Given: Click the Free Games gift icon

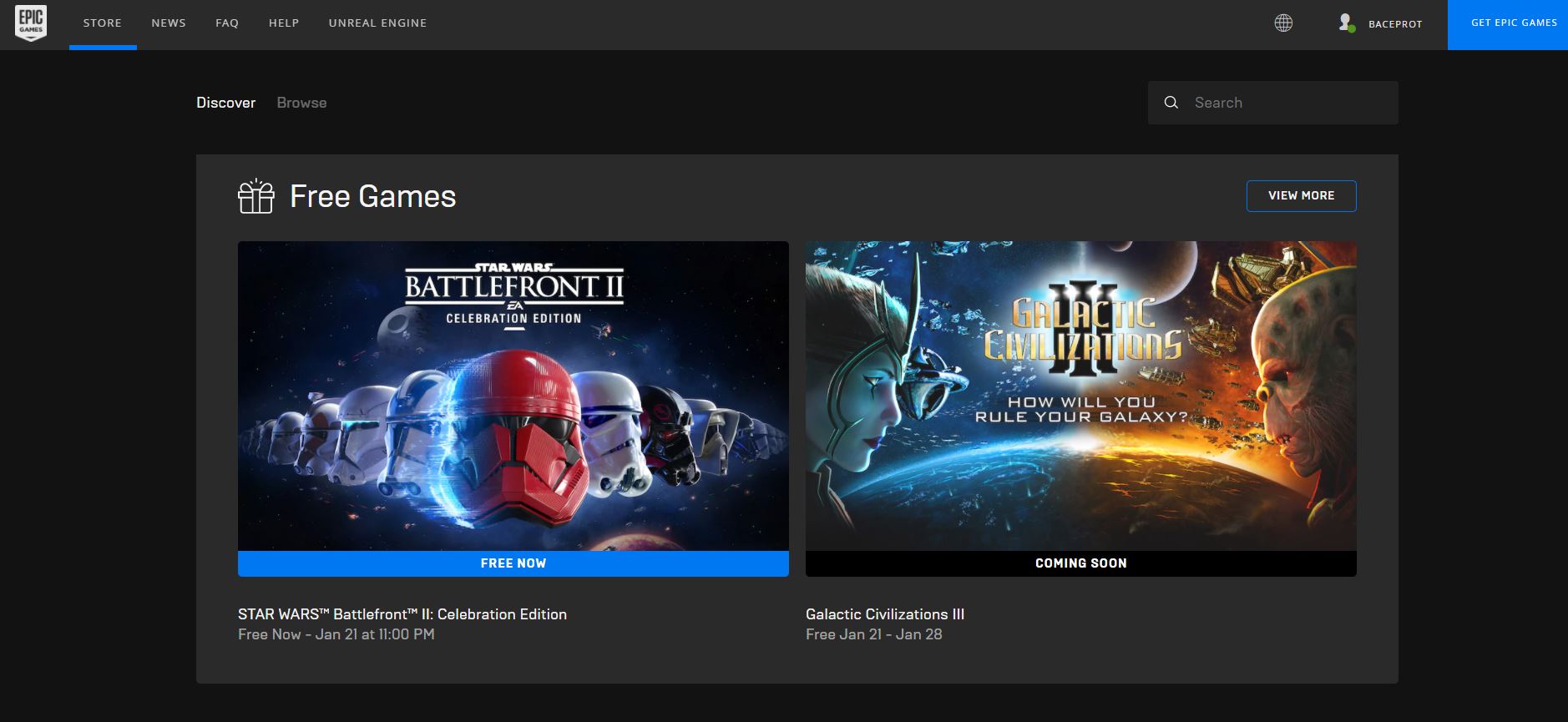Looking at the screenshot, I should click(x=255, y=196).
